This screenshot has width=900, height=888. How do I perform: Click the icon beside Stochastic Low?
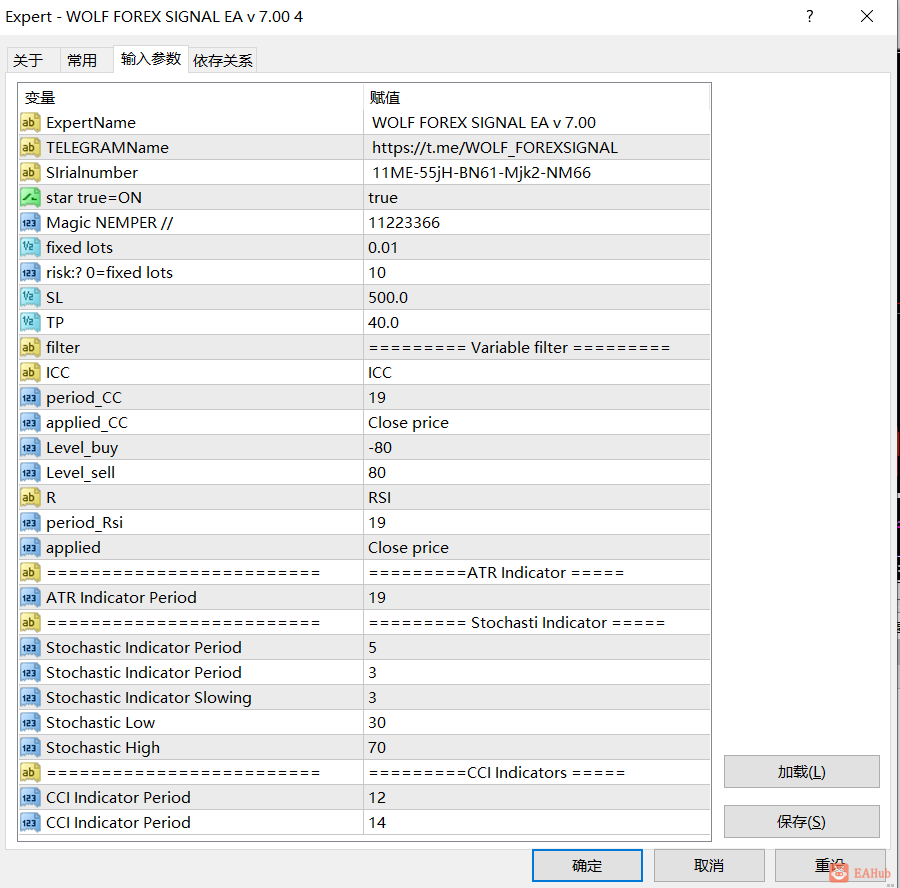click(x=30, y=722)
